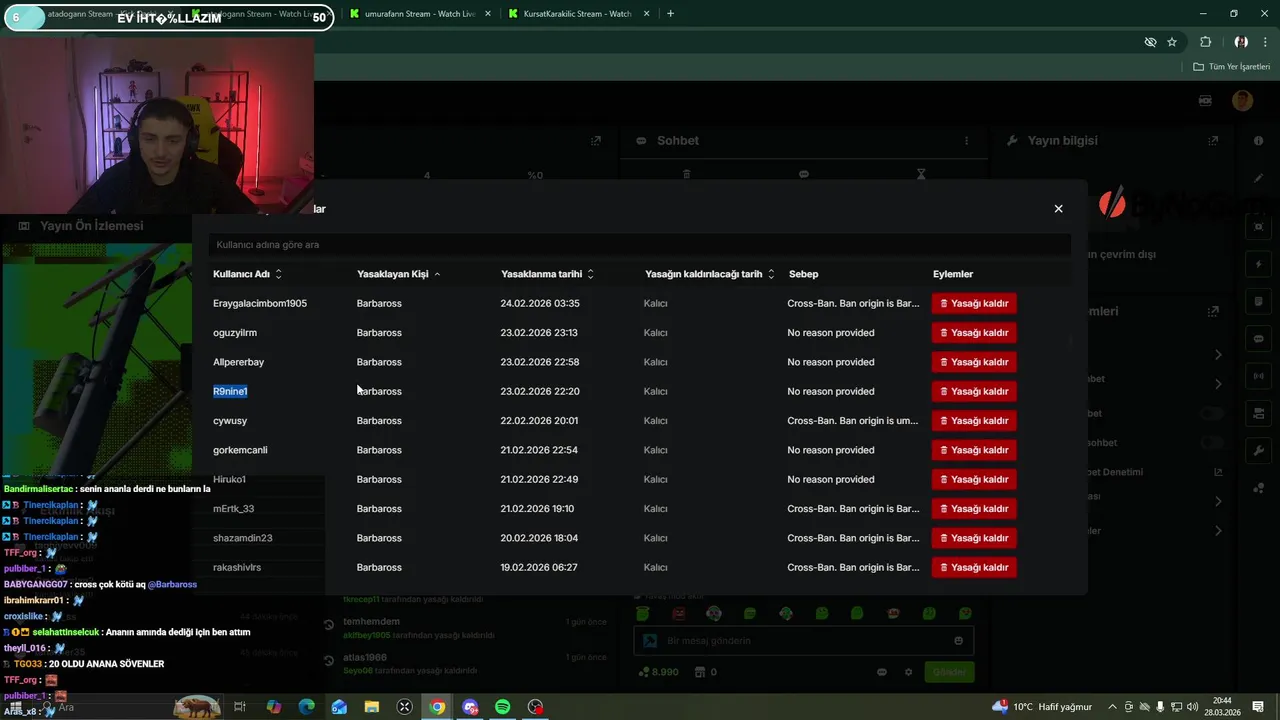Open a new browser tab

pos(670,14)
